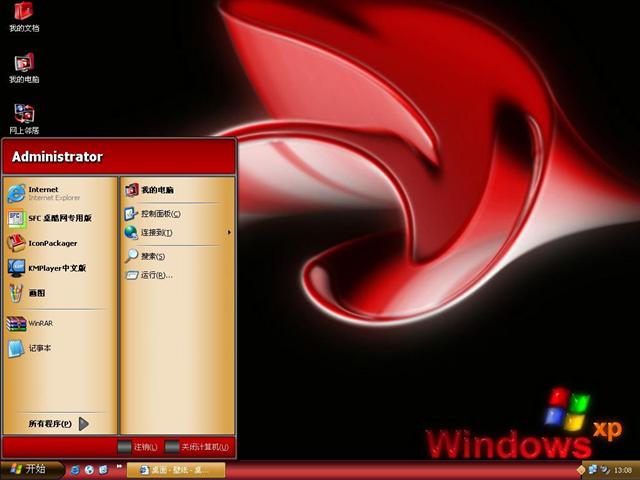Viewport: 640px width, 480px height.
Task: Click the 13:08 taskbar clock
Action: point(622,470)
